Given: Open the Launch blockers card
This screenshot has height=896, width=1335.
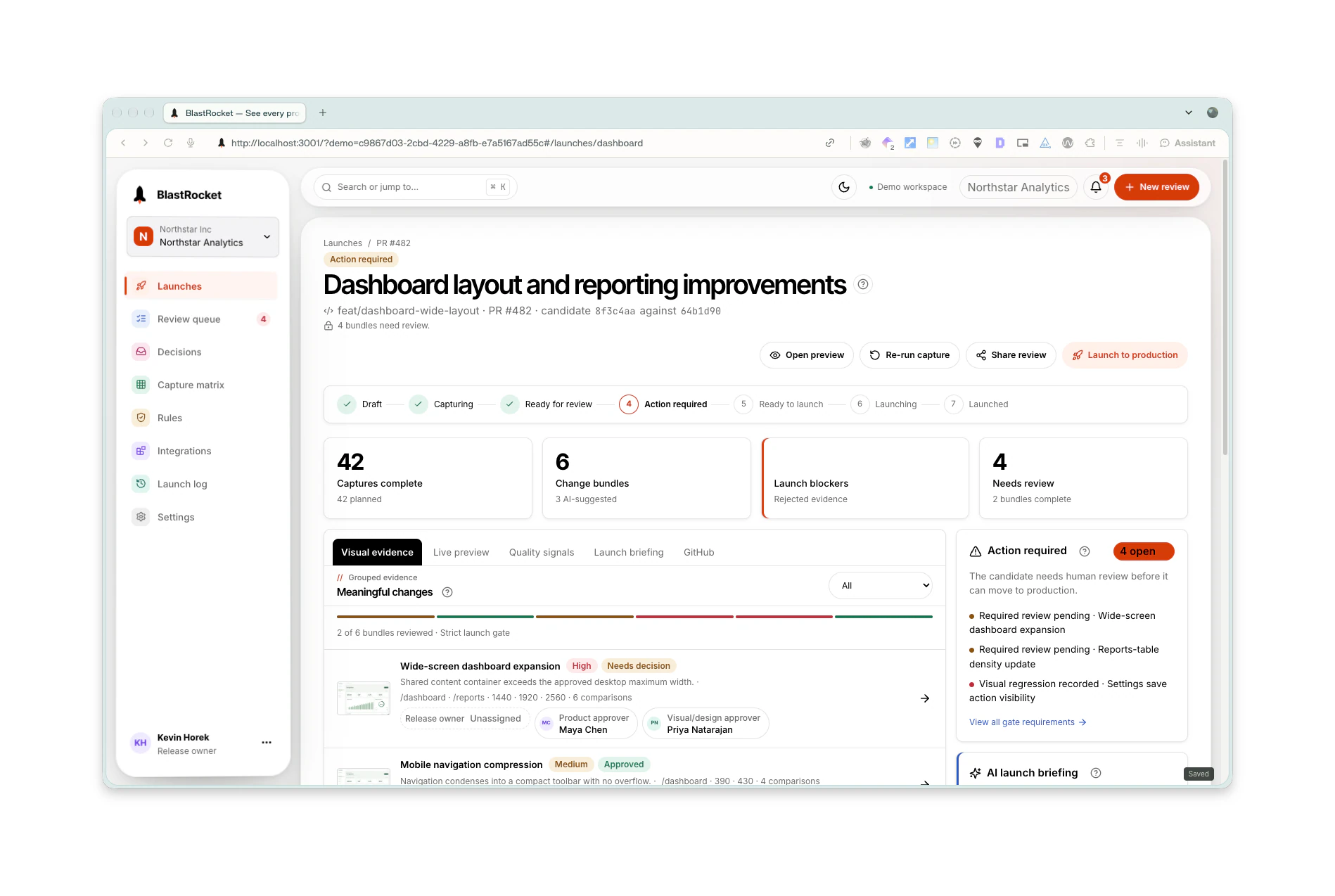Looking at the screenshot, I should pyautogui.click(x=865, y=478).
